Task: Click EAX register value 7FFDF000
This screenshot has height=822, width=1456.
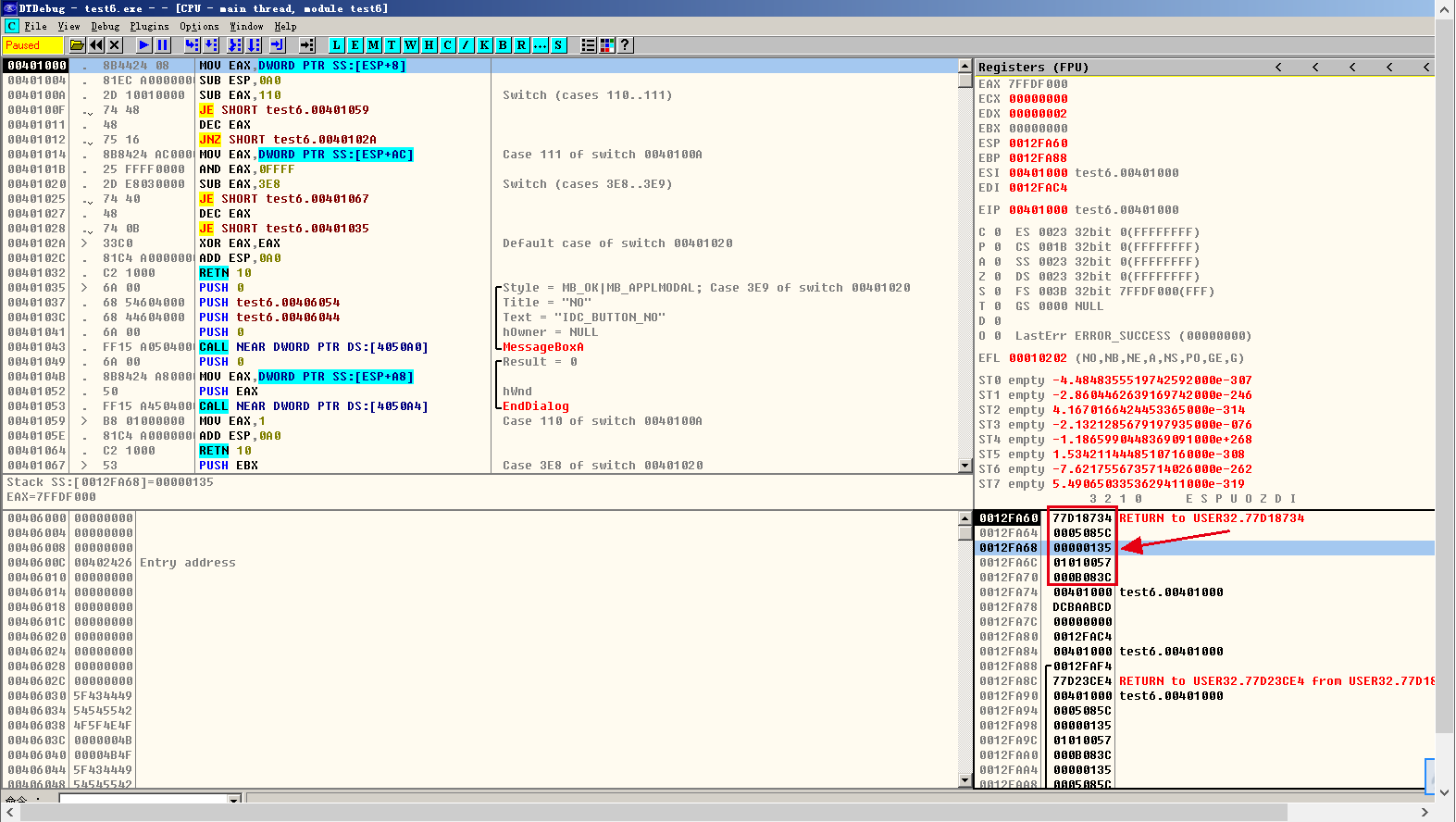Action: pos(1038,84)
